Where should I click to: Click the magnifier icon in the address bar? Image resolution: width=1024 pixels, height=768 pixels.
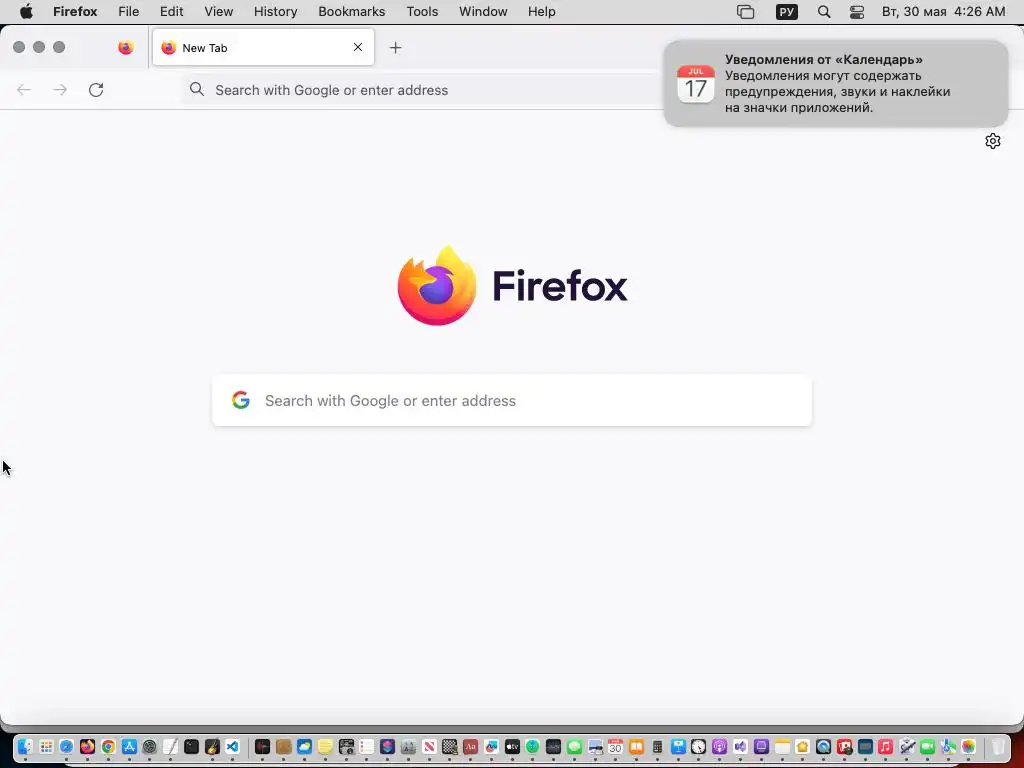[197, 89]
